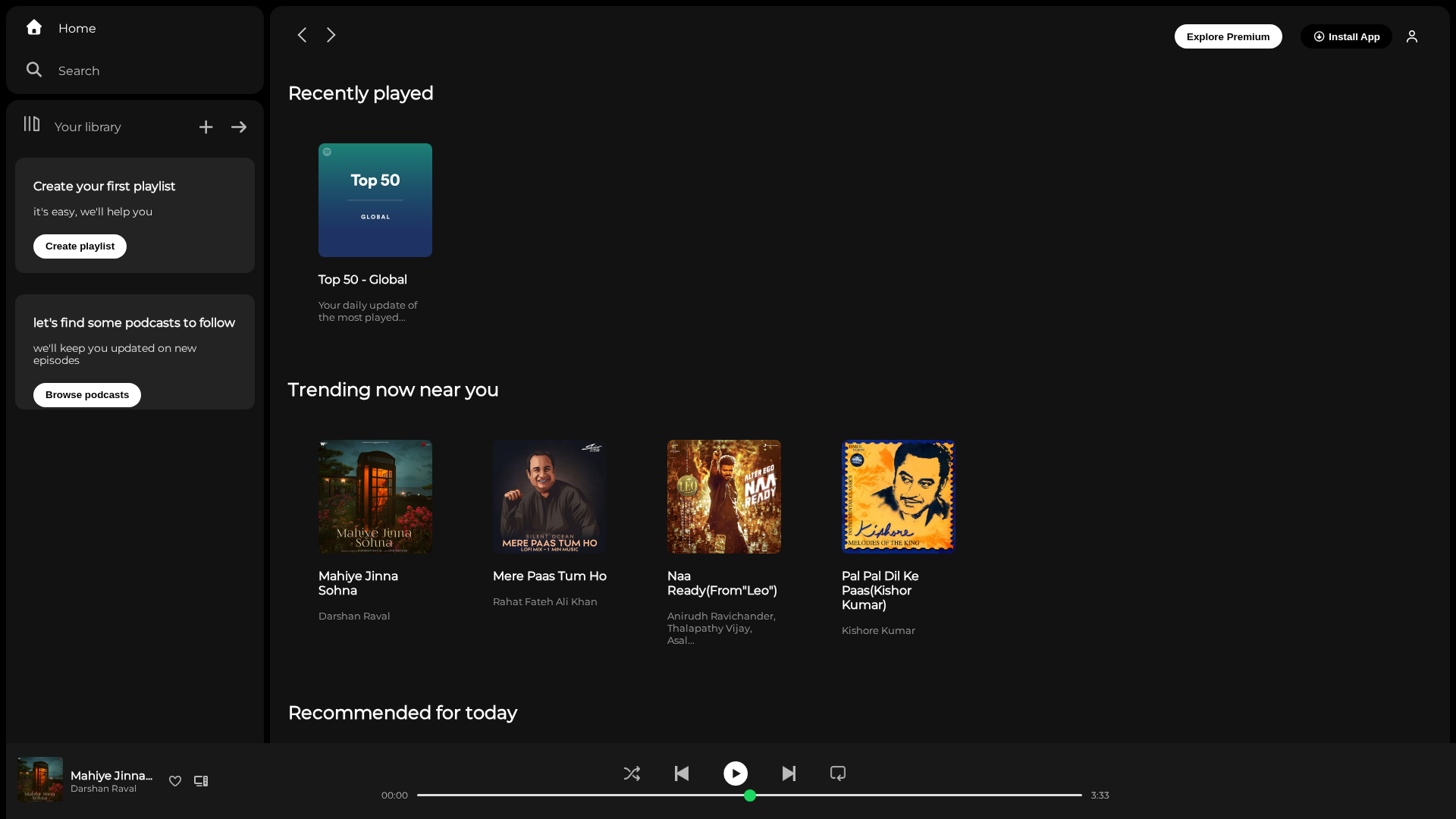The width and height of the screenshot is (1456, 819).
Task: Click Create playlist button
Action: pyautogui.click(x=80, y=246)
